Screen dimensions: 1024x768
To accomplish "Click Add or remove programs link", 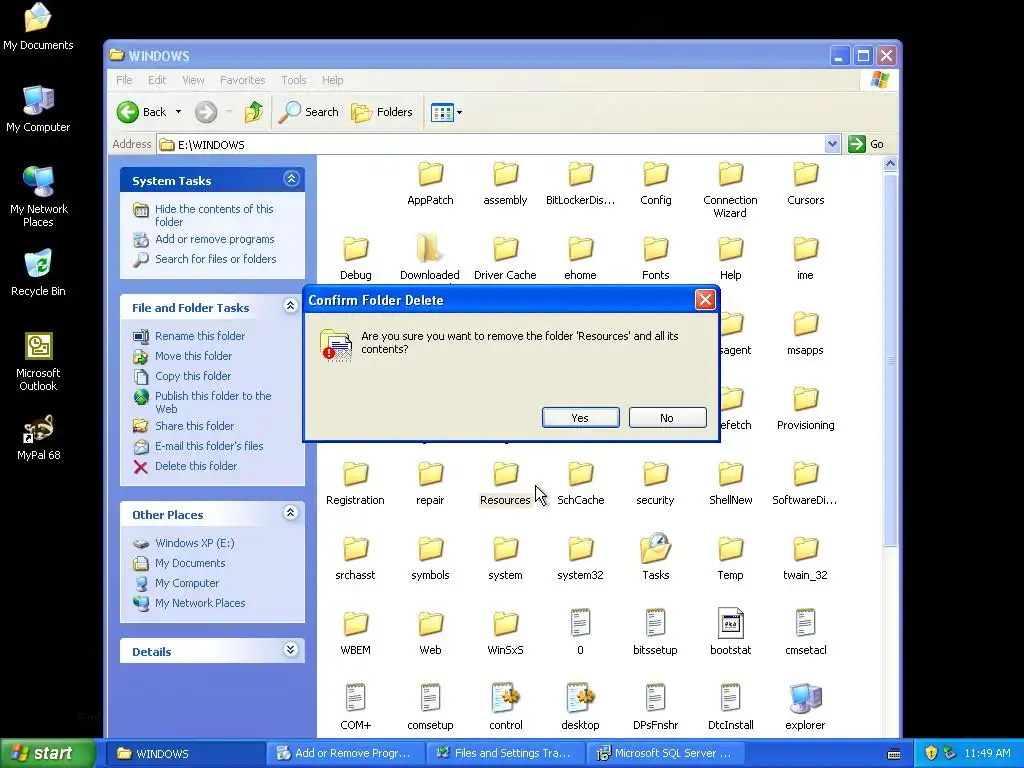I will tap(214, 239).
